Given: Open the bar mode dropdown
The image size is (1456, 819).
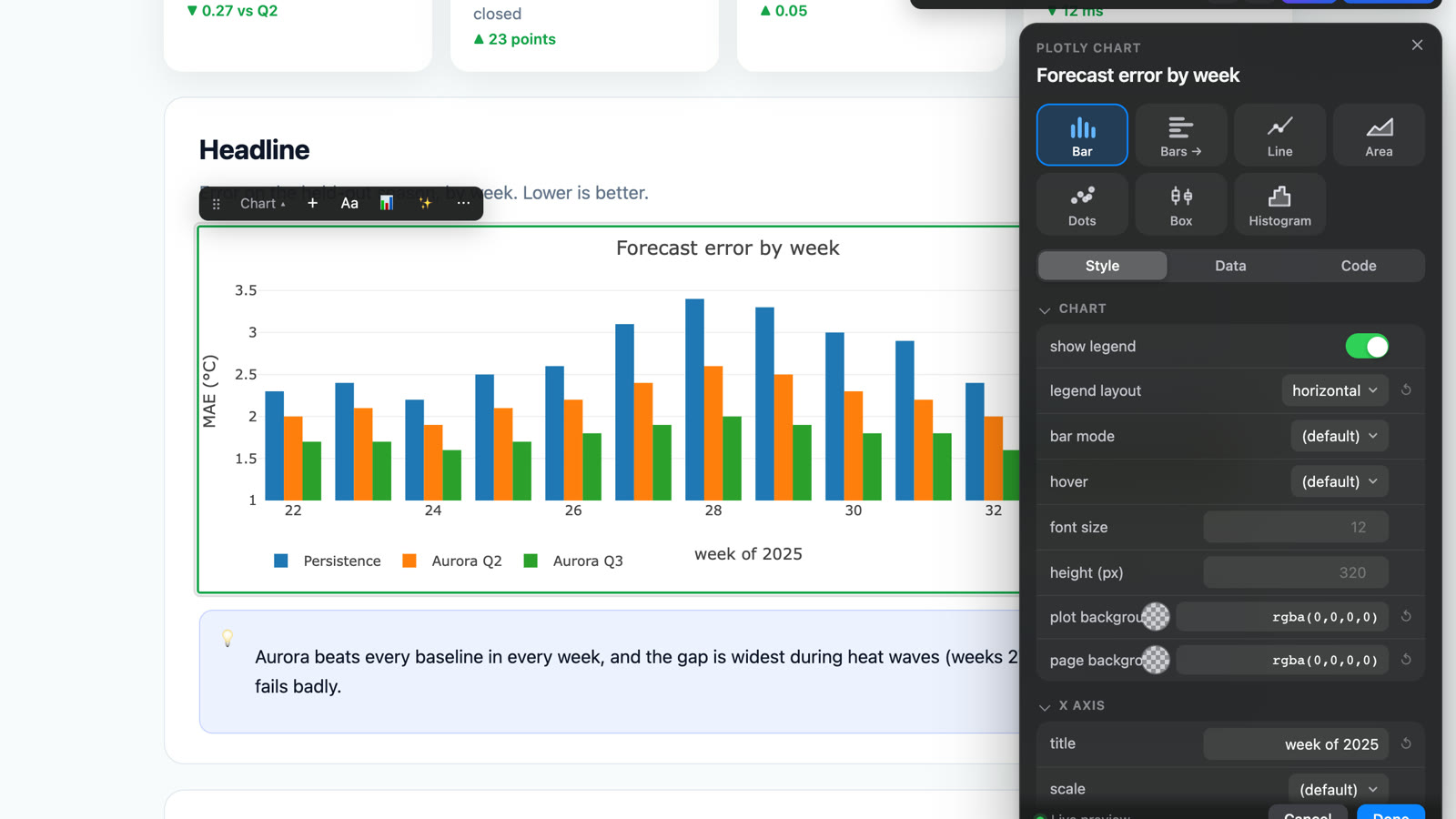Looking at the screenshot, I should [x=1340, y=436].
